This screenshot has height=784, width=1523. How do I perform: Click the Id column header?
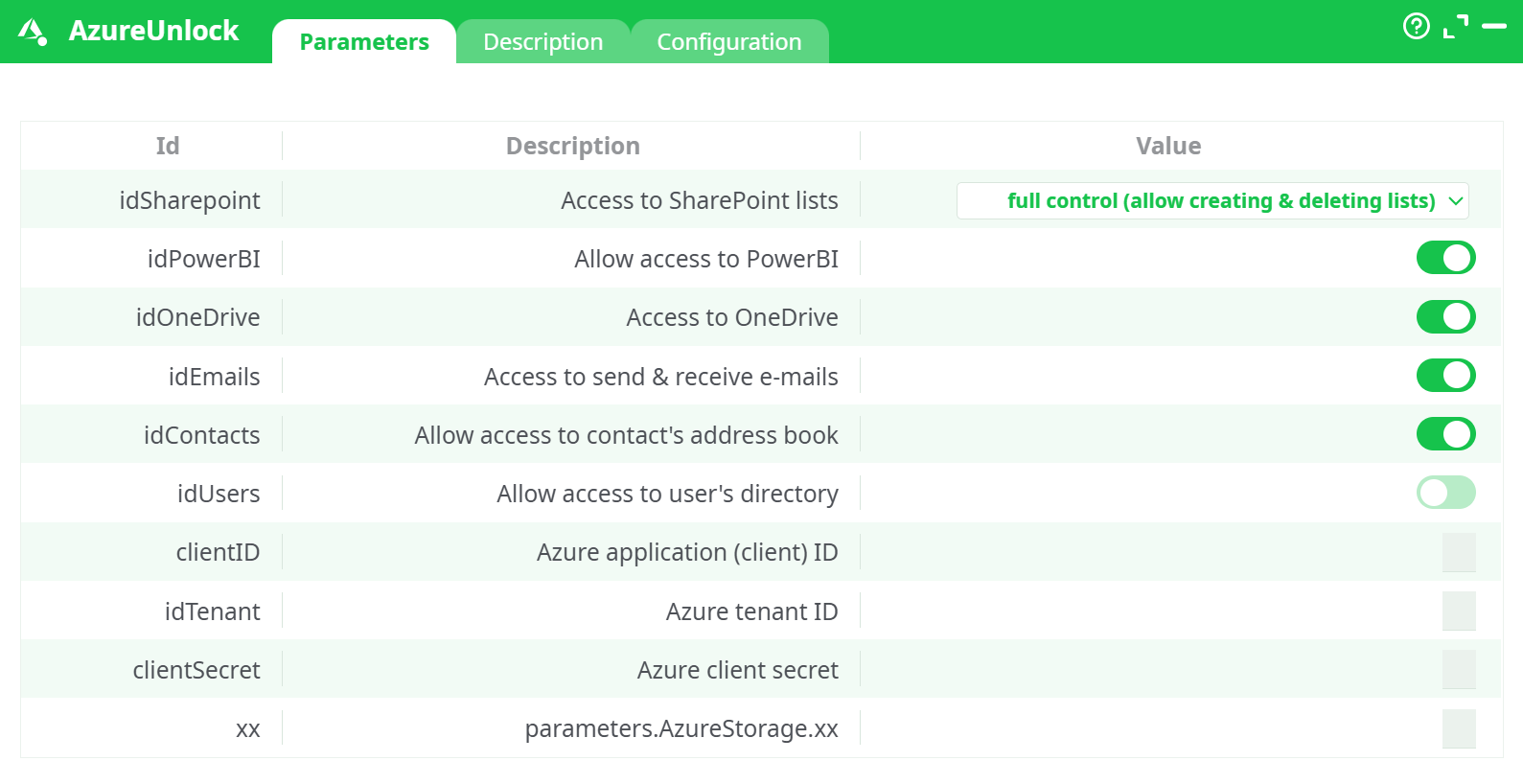[168, 146]
